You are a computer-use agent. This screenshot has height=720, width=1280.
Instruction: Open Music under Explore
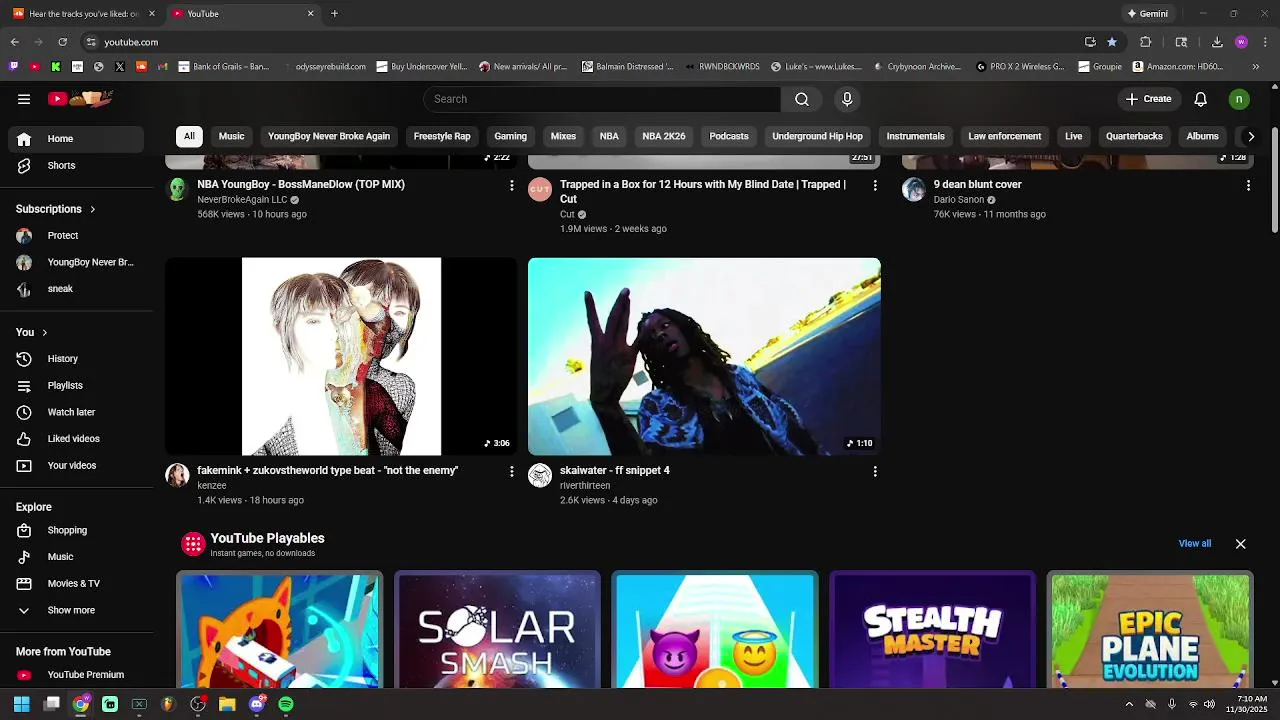[77, 557]
